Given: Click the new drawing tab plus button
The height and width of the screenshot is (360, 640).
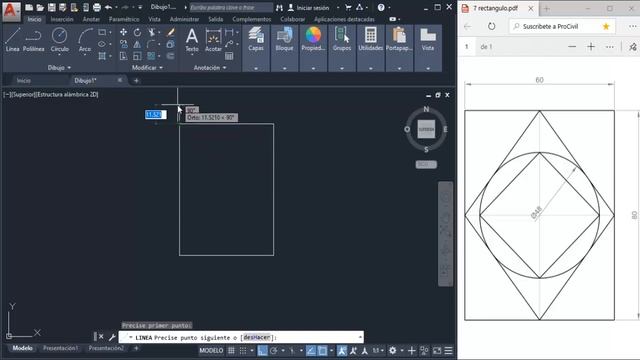Looking at the screenshot, I should click(136, 81).
